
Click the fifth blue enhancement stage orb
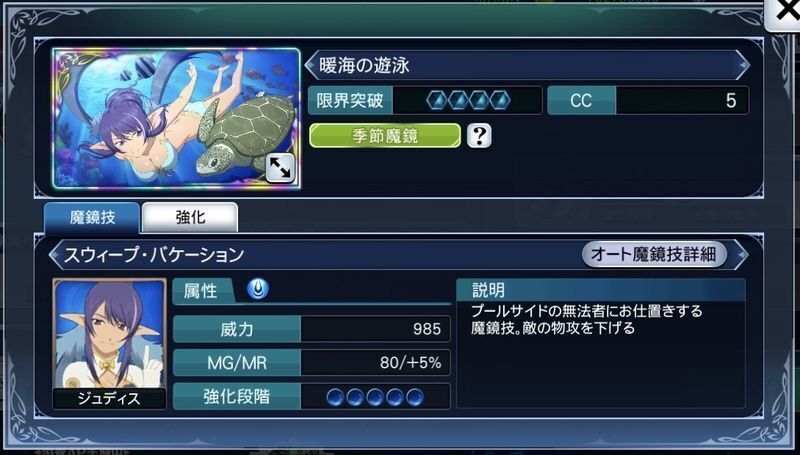pyautogui.click(x=415, y=396)
